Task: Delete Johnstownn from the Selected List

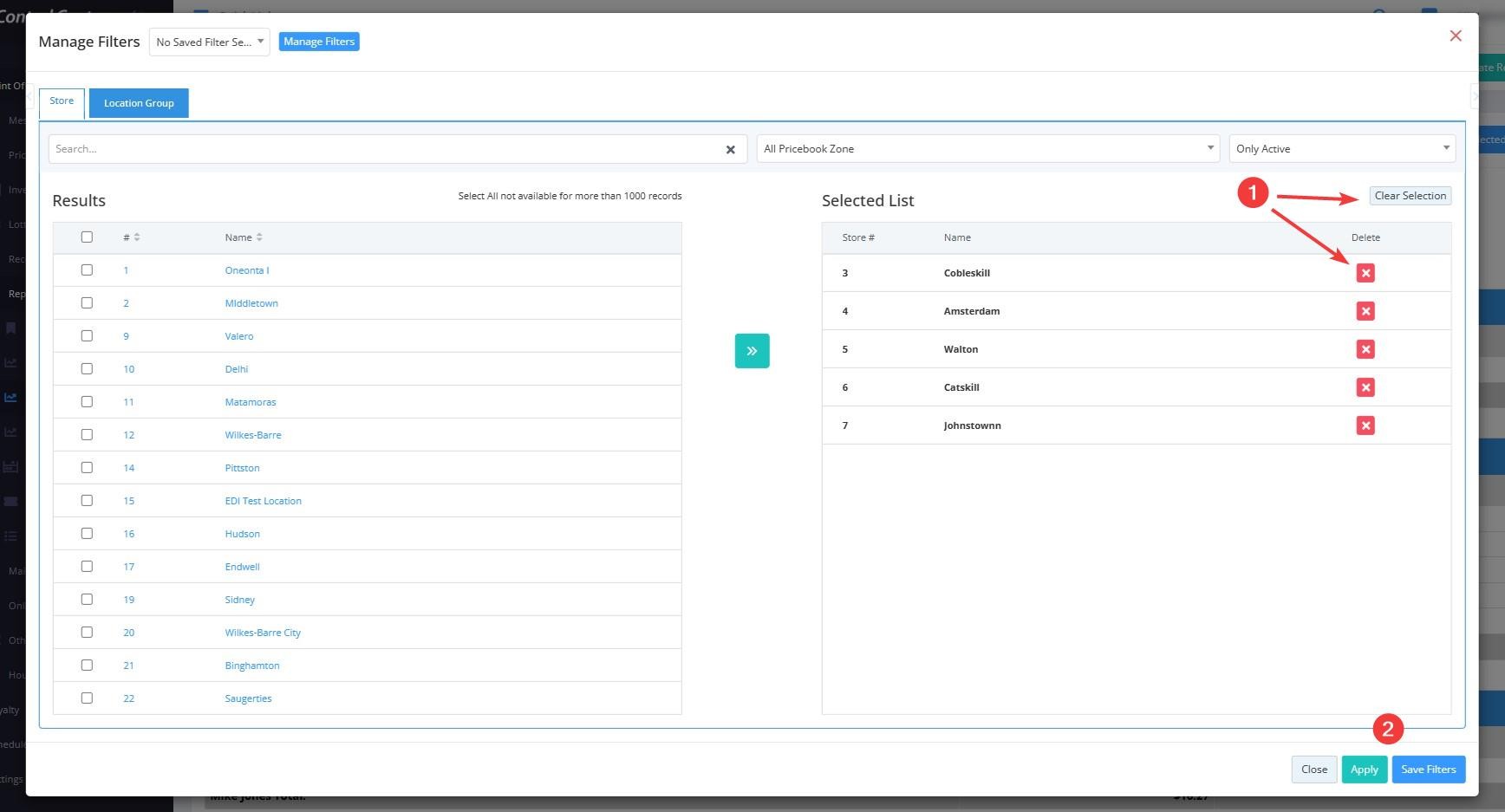Action: tap(1365, 425)
